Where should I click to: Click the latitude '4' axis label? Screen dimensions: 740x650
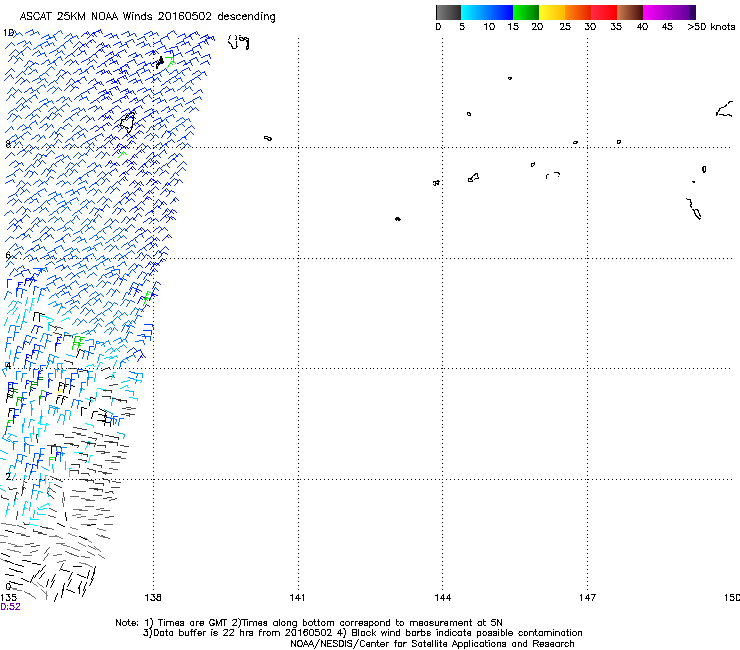tap(8, 365)
